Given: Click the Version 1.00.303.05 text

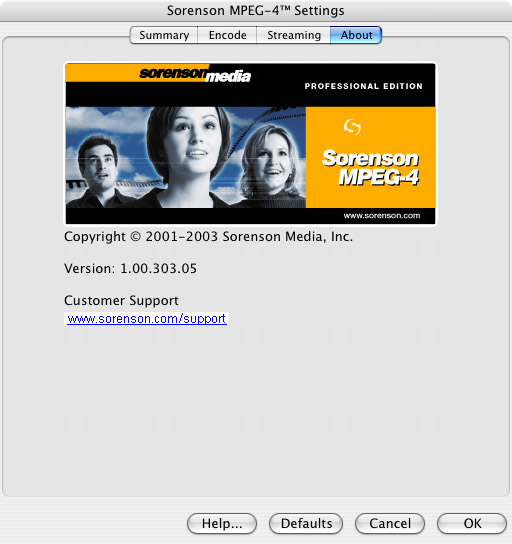Looking at the screenshot, I should (130, 269).
